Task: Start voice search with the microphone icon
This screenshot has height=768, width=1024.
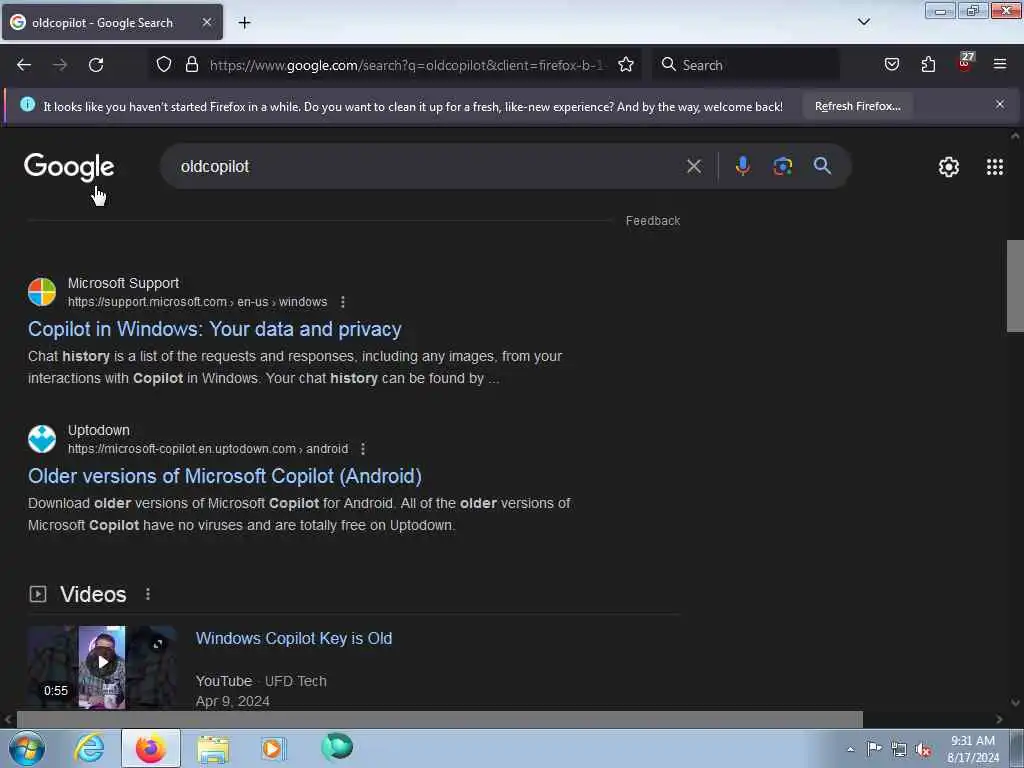Action: (742, 166)
